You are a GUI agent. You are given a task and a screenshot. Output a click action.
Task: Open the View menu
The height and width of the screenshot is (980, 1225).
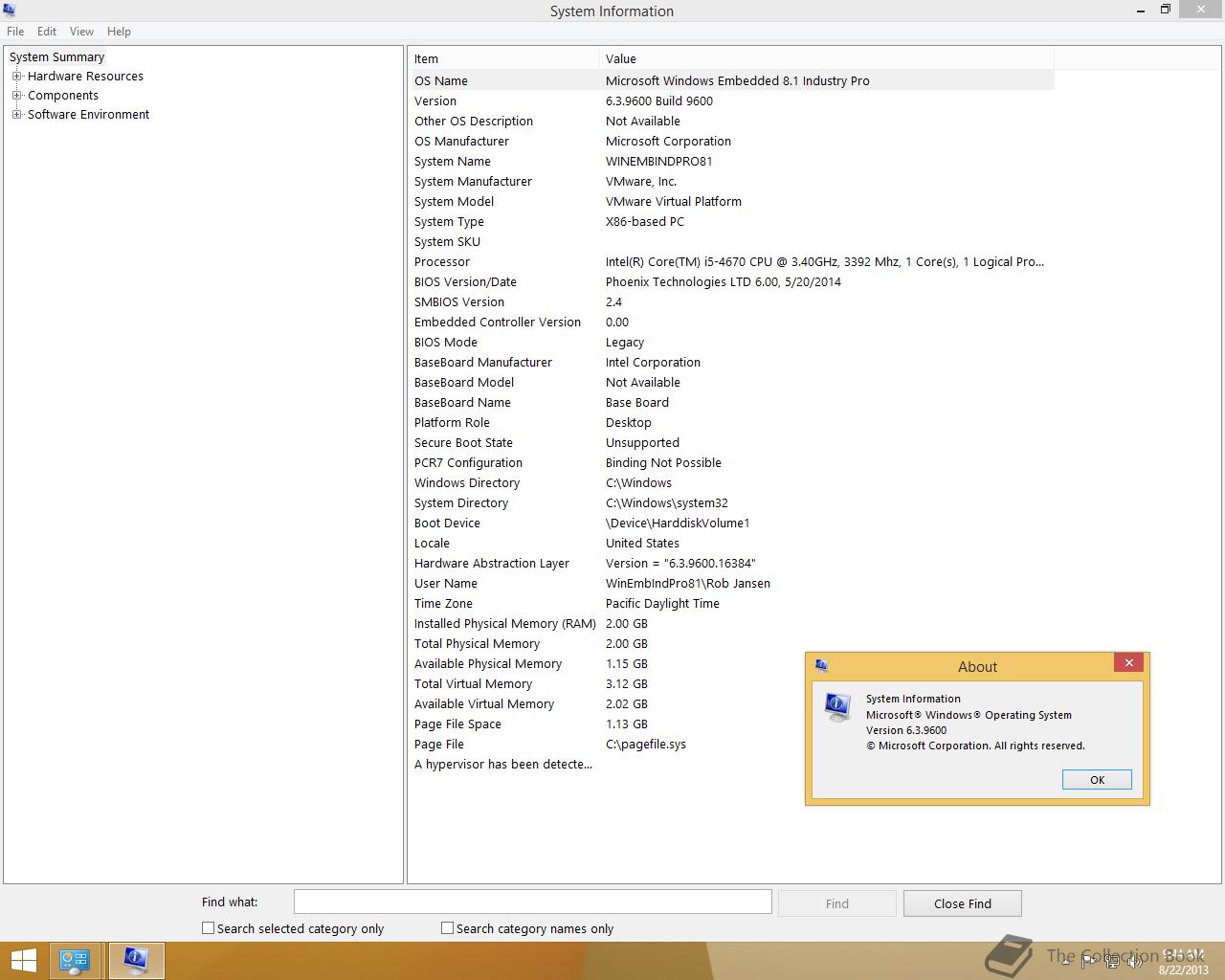(81, 32)
